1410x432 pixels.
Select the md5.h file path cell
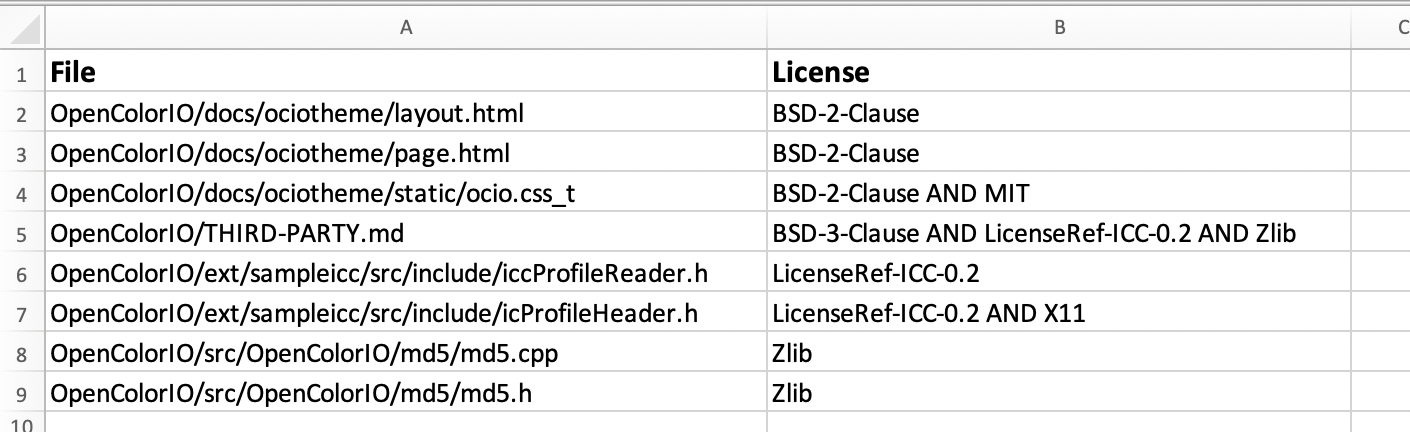(406, 394)
